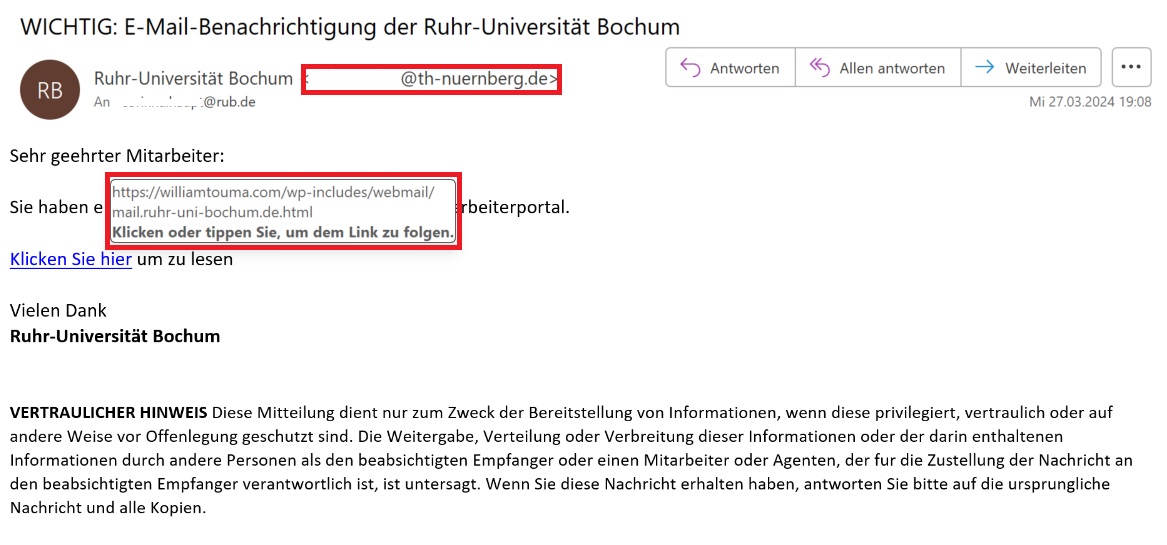The height and width of the screenshot is (545, 1167).
Task: Forward the email with Weiterleiten
Action: [x=1031, y=68]
